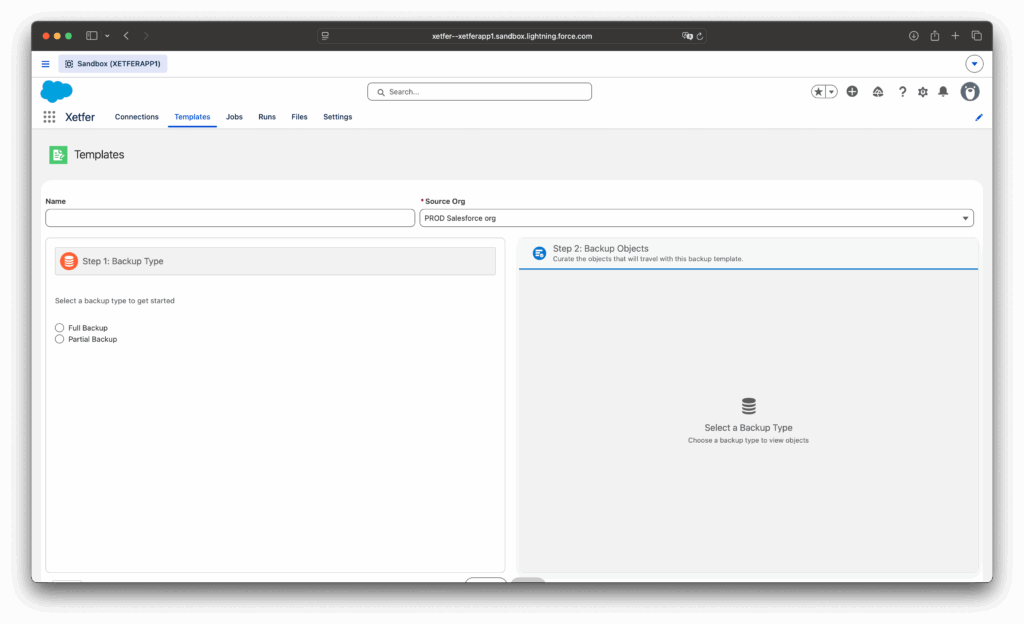The height and width of the screenshot is (624, 1024).
Task: Open sidebar options chevron in Safari
Action: pos(107,36)
